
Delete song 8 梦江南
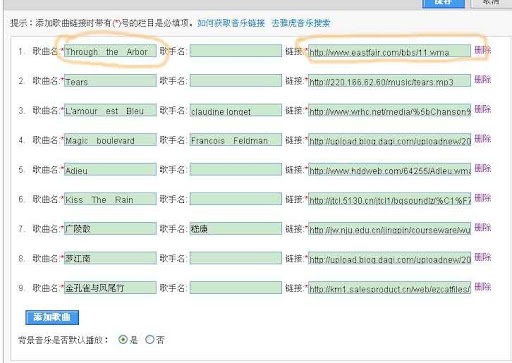[483, 257]
